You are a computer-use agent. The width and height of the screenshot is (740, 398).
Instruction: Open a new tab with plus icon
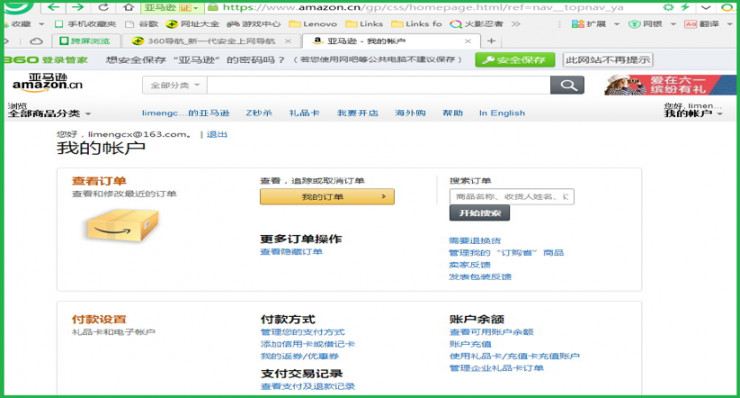tap(491, 41)
